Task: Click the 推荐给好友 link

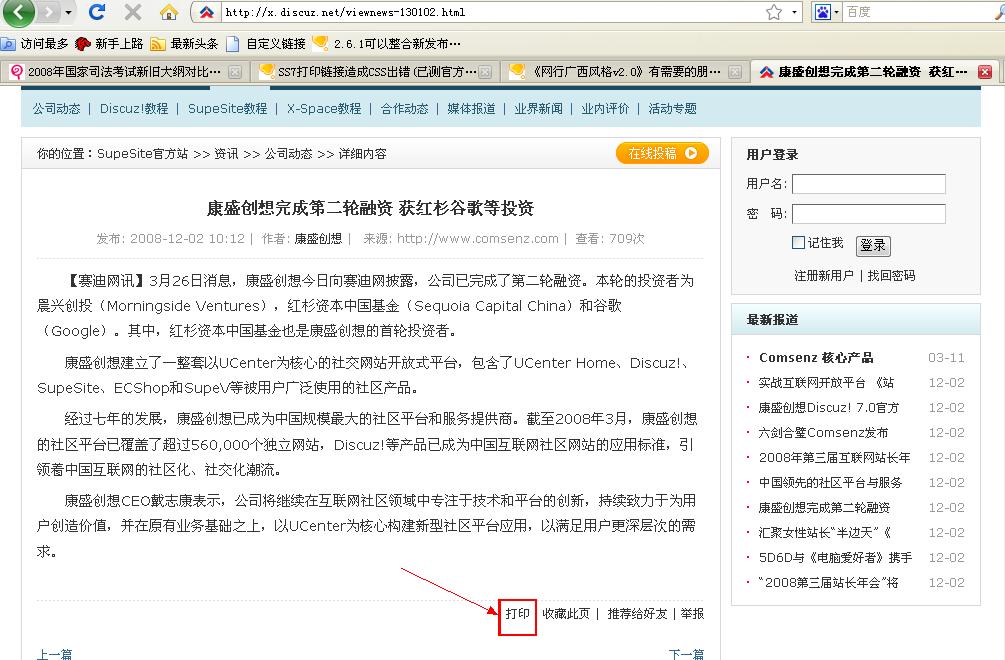Action: tap(637, 614)
